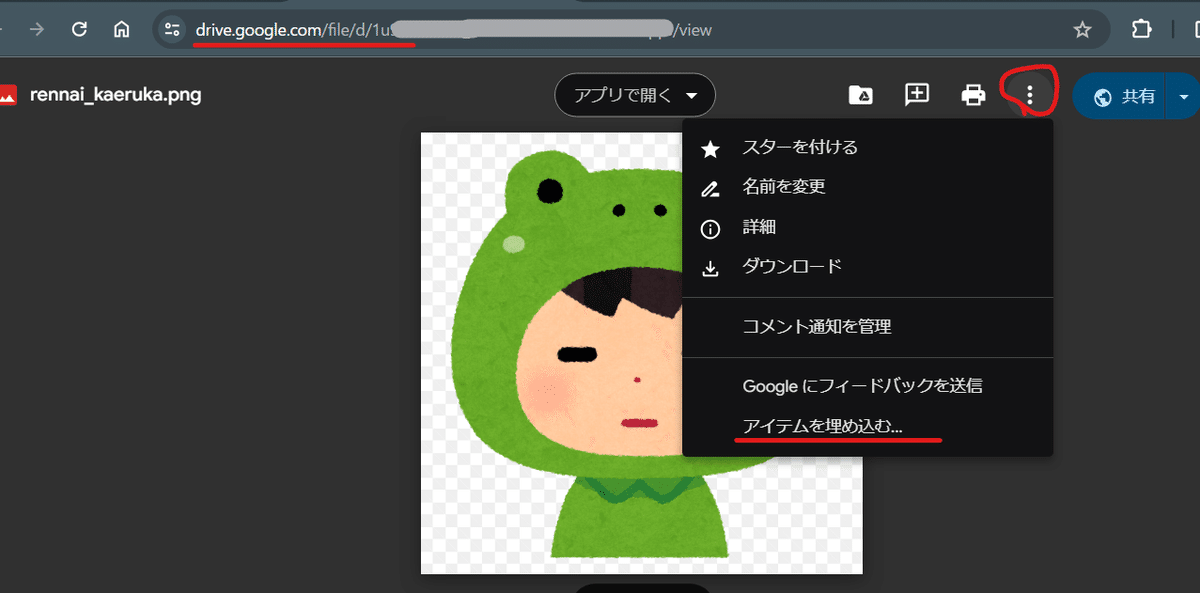The width and height of the screenshot is (1200, 593).
Task: Print the file with printer icon
Action: pos(973,95)
